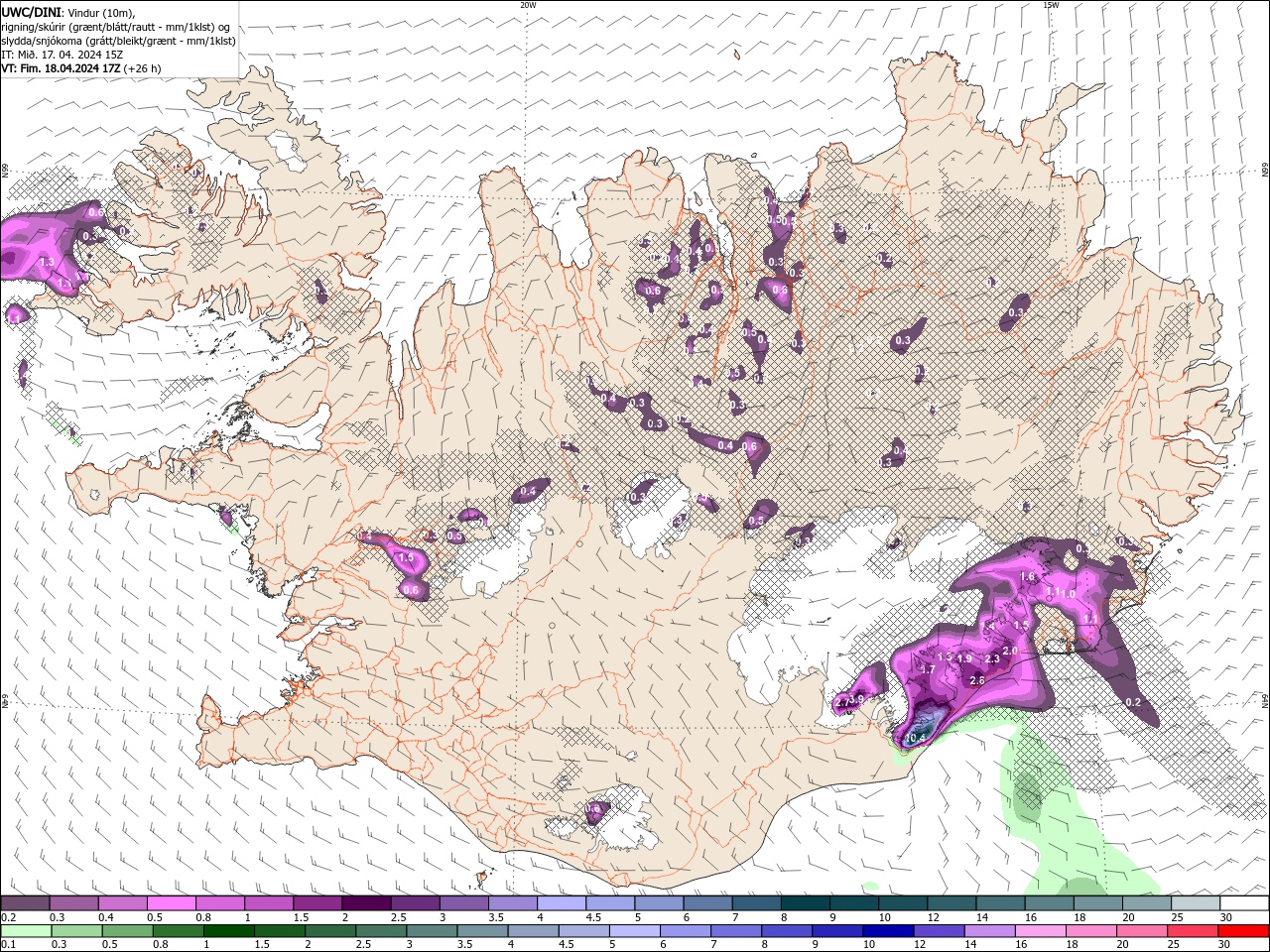Select the light grey 25 swatch in the top legend row
The width and height of the screenshot is (1270, 952).
click(1196, 903)
